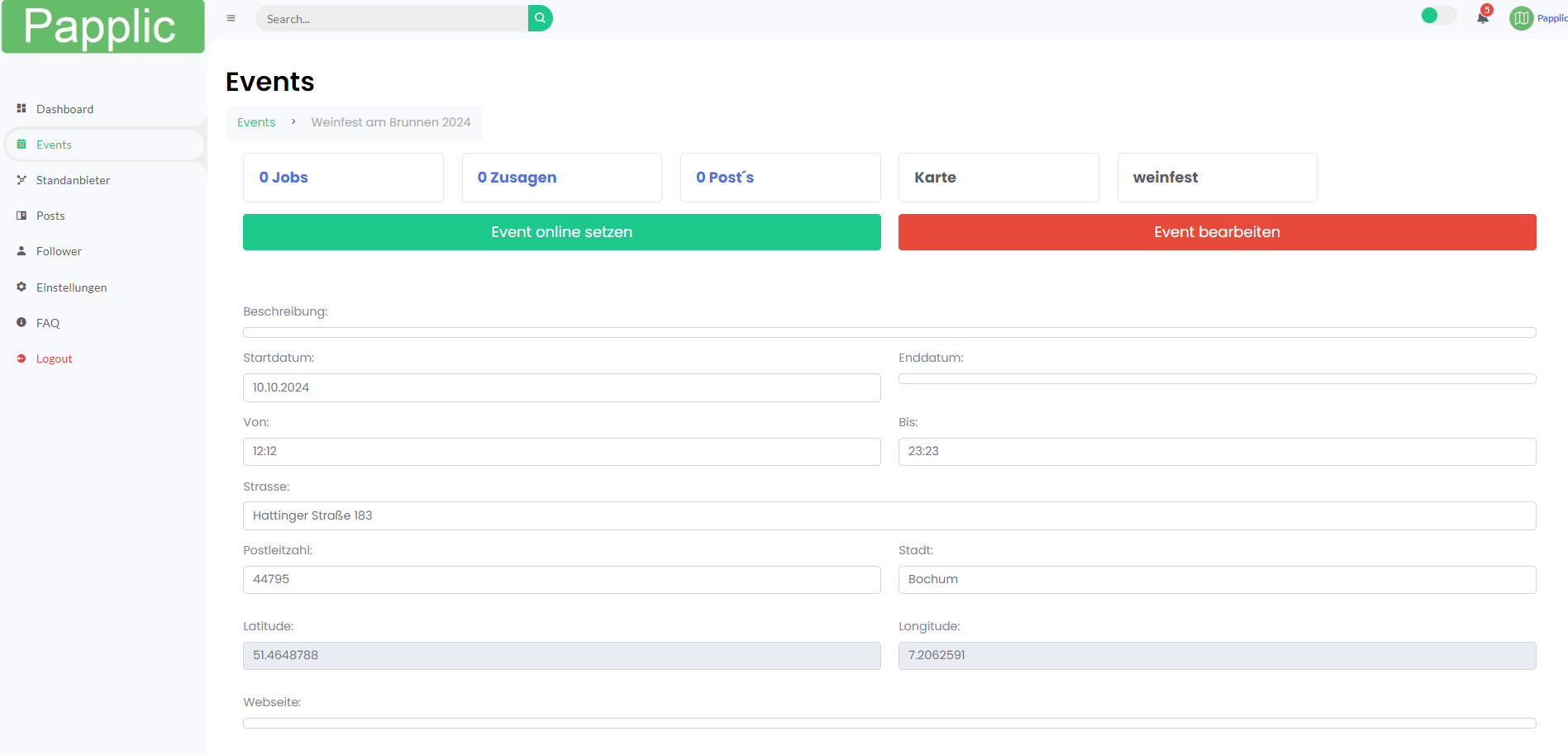This screenshot has height=755, width=1568.
Task: Click the empty Enddatum field
Action: [1218, 378]
